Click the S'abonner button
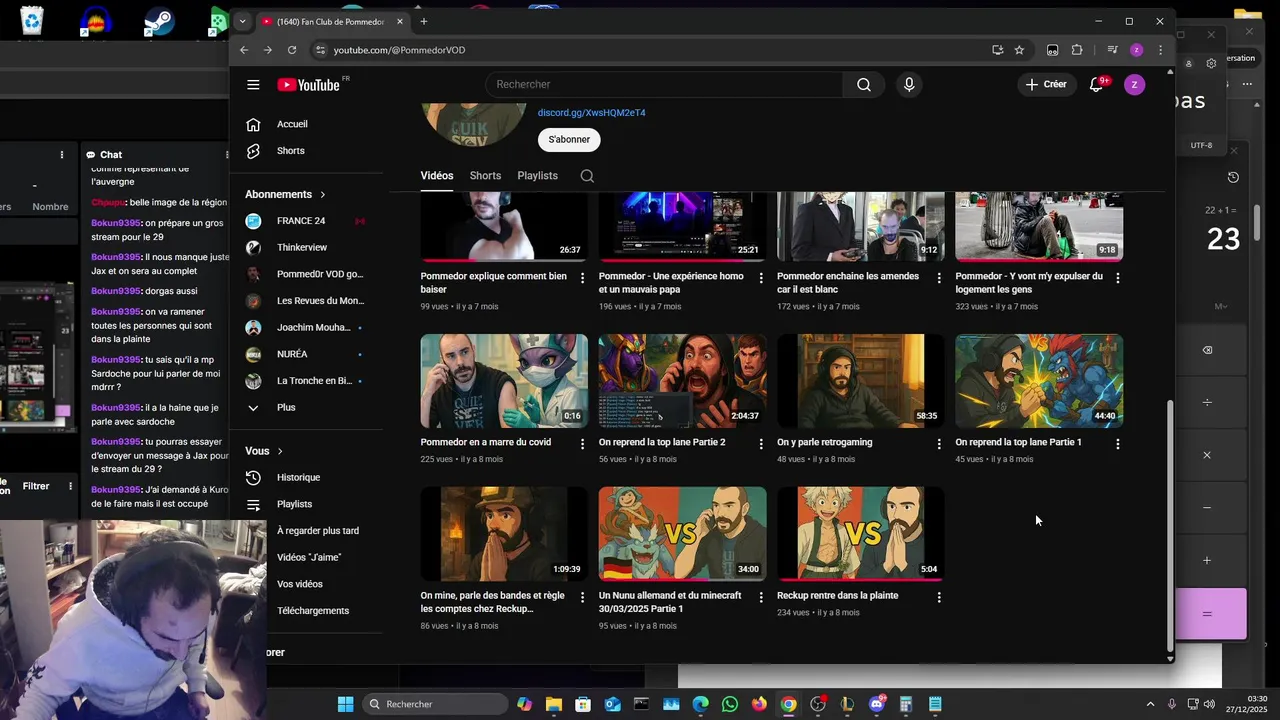 569,140
